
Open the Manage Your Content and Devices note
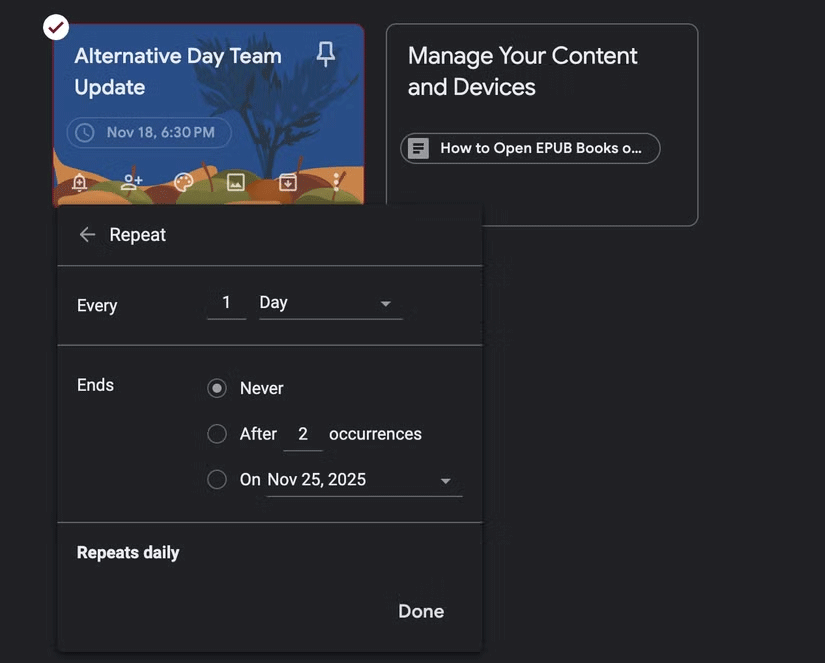click(x=541, y=71)
